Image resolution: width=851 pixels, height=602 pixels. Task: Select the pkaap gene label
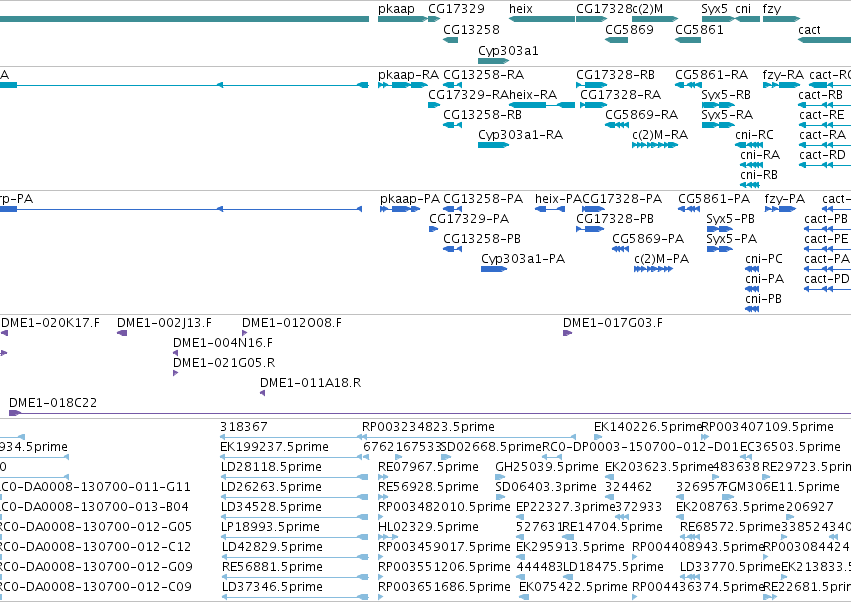coord(396,9)
